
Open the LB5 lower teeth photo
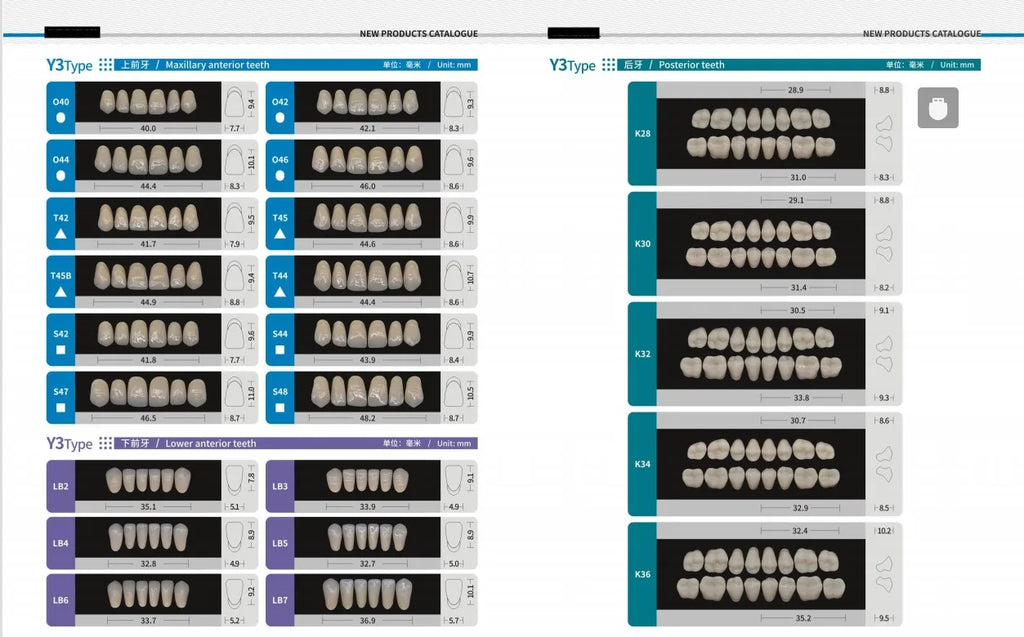point(367,537)
